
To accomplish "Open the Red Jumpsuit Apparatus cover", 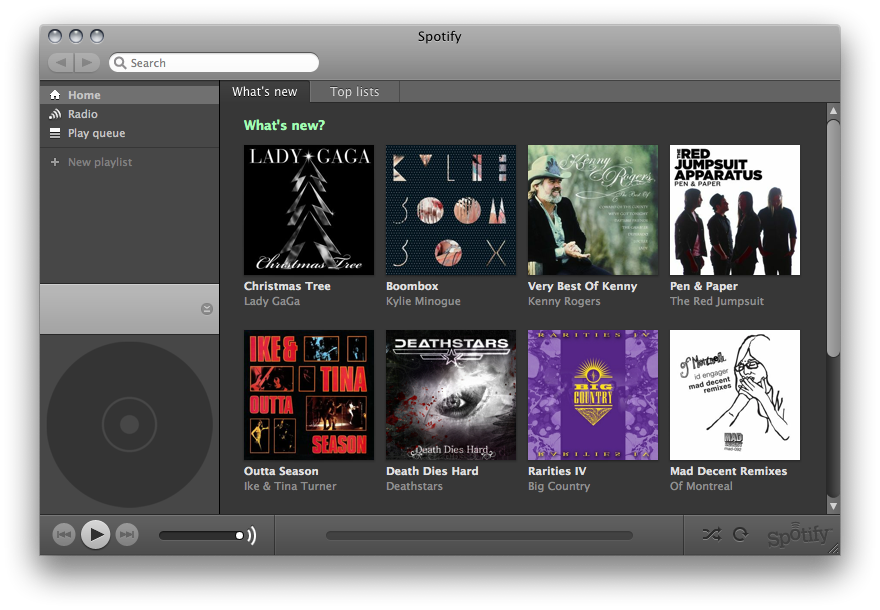I will click(735, 210).
